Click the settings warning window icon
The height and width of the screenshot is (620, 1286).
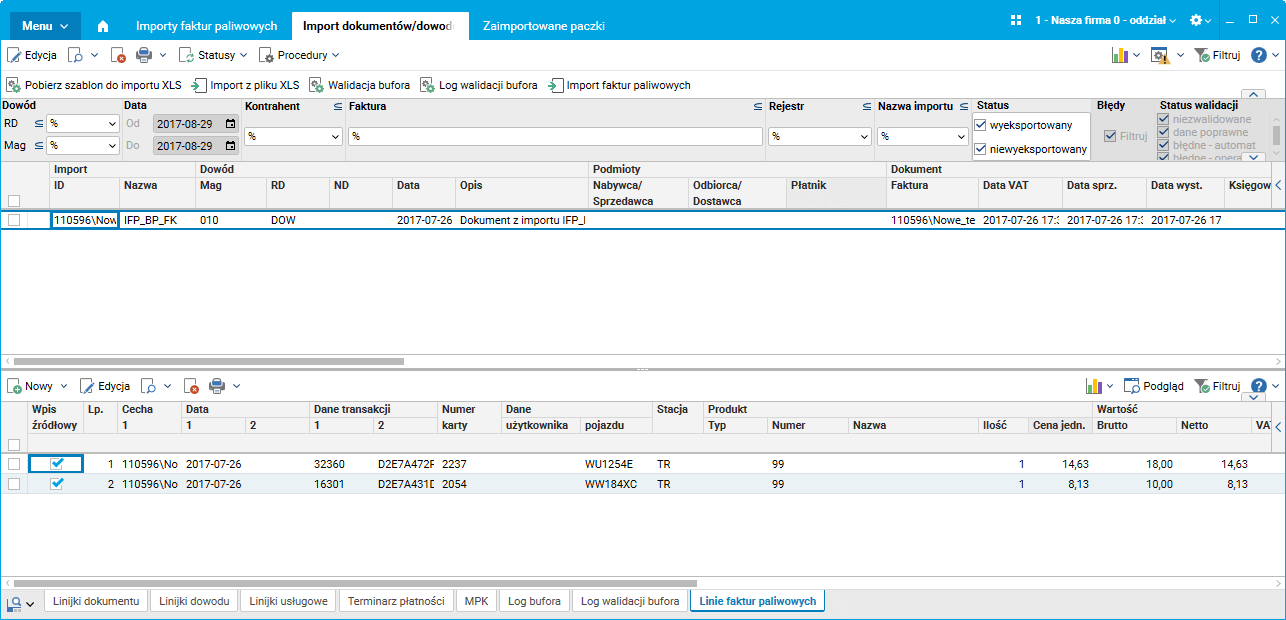[1160, 55]
